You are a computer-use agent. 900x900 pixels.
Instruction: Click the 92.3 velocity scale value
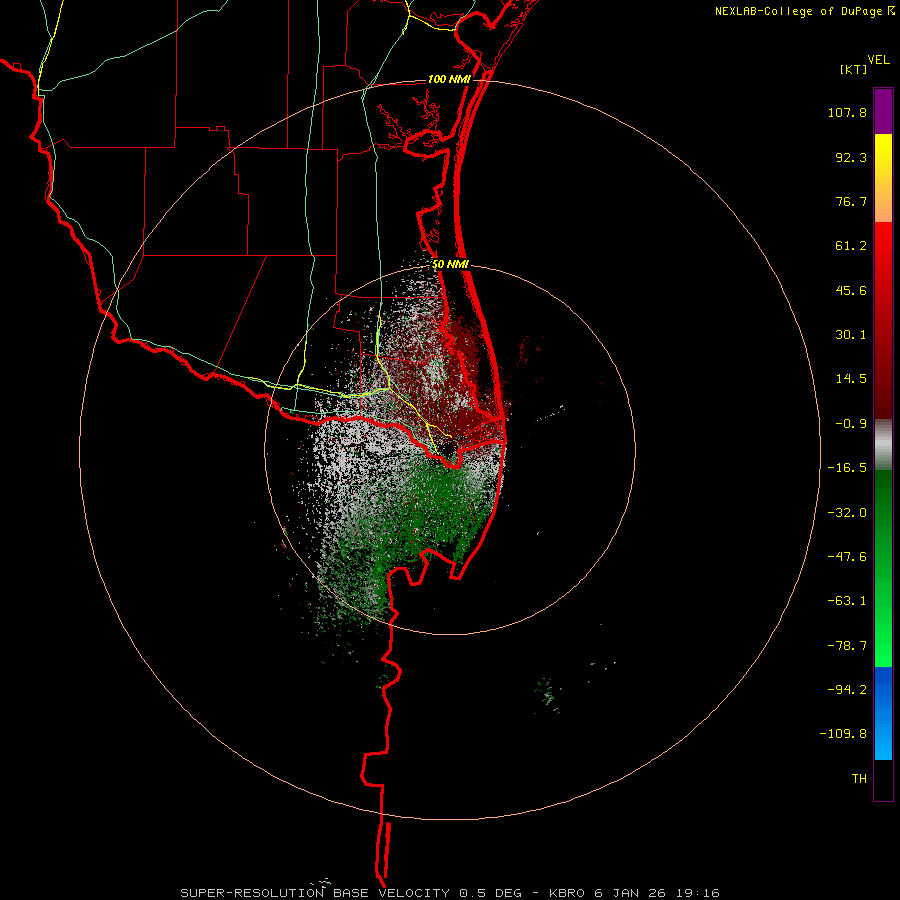[851, 157]
